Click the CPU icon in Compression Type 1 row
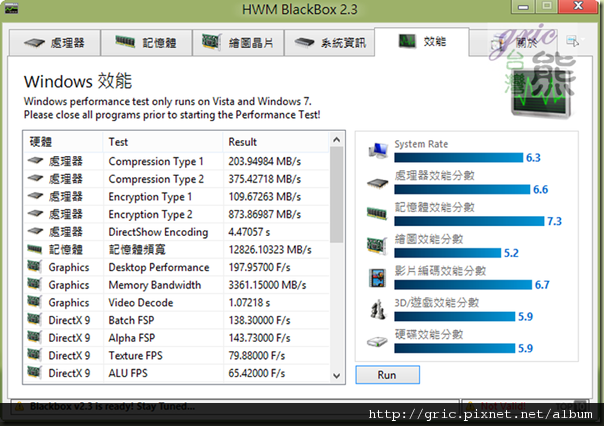The image size is (604, 426). coord(35,161)
